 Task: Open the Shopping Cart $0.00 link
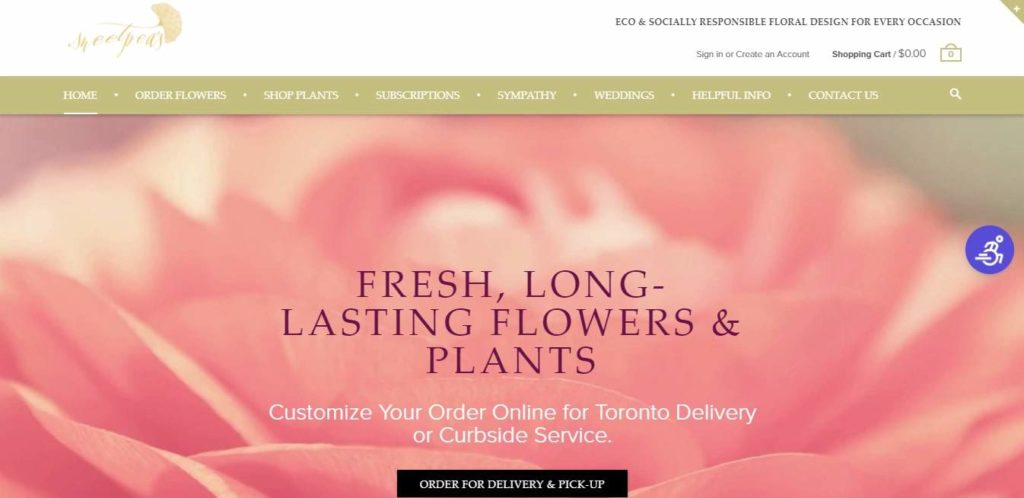878,54
